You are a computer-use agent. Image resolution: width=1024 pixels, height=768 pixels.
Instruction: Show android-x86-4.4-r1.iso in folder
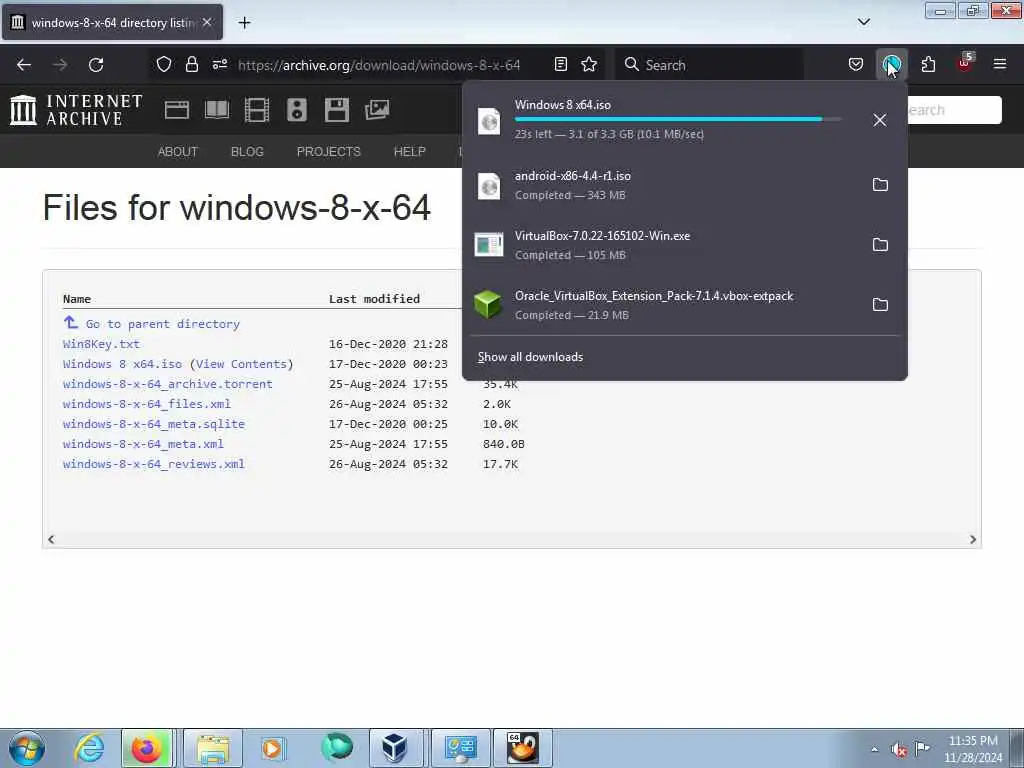pos(880,185)
